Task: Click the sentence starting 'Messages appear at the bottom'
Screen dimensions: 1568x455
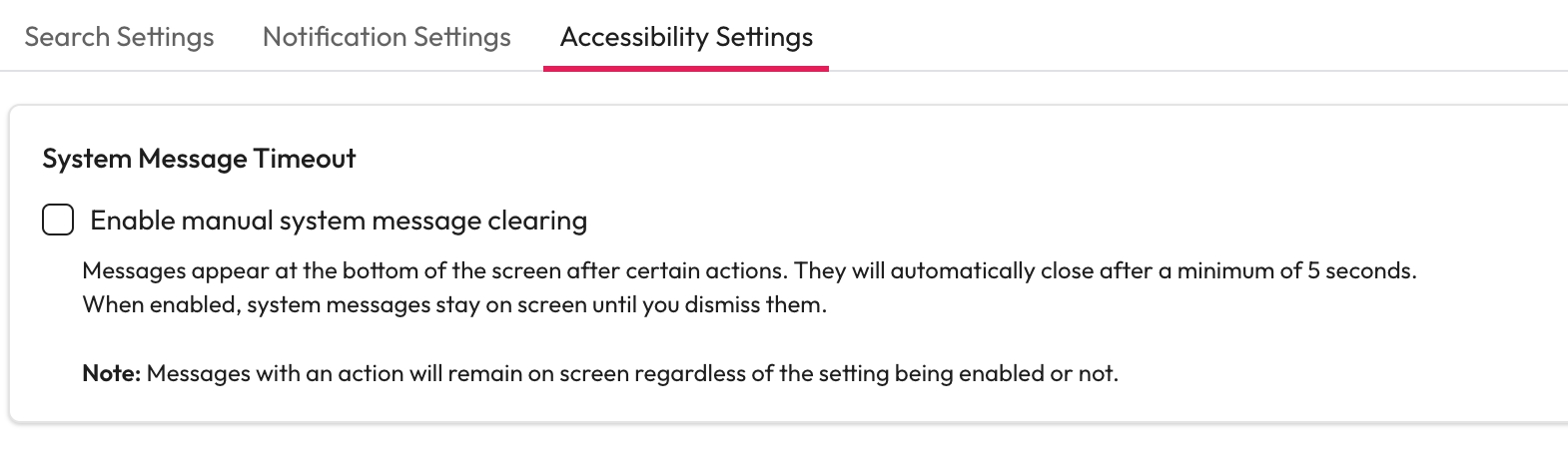Action: coord(435,271)
